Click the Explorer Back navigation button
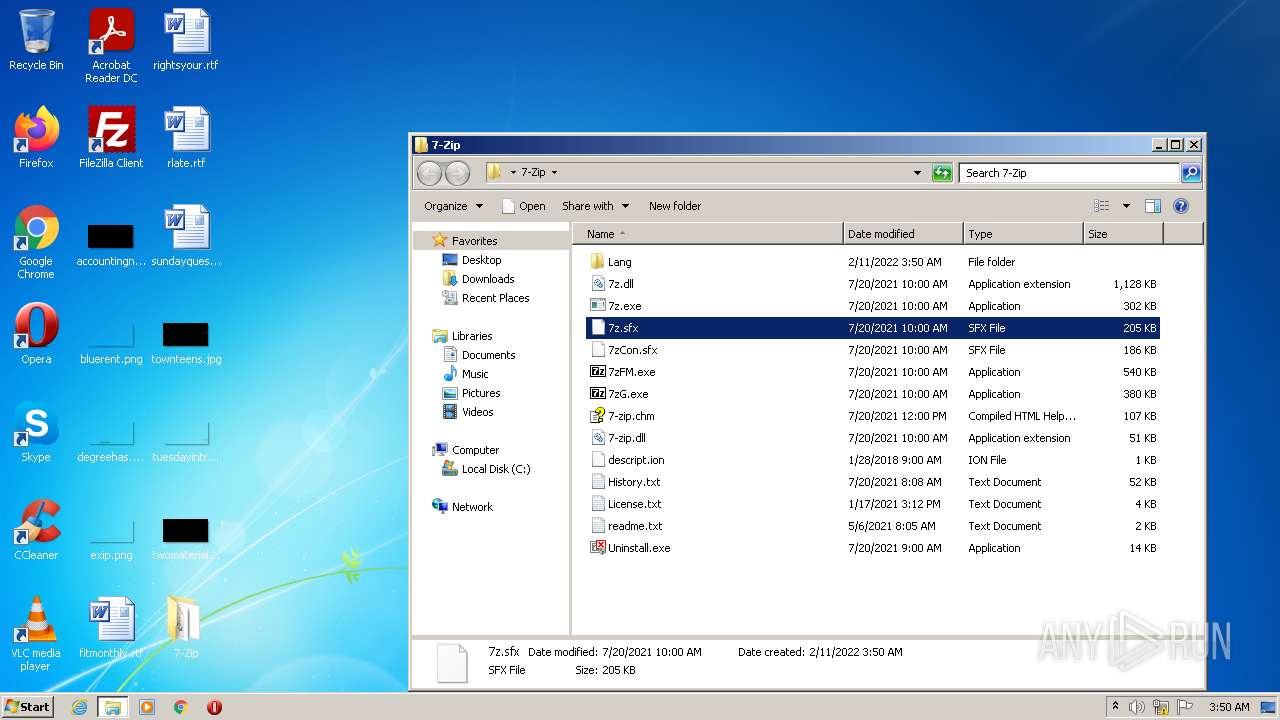This screenshot has width=1280, height=720. point(429,173)
